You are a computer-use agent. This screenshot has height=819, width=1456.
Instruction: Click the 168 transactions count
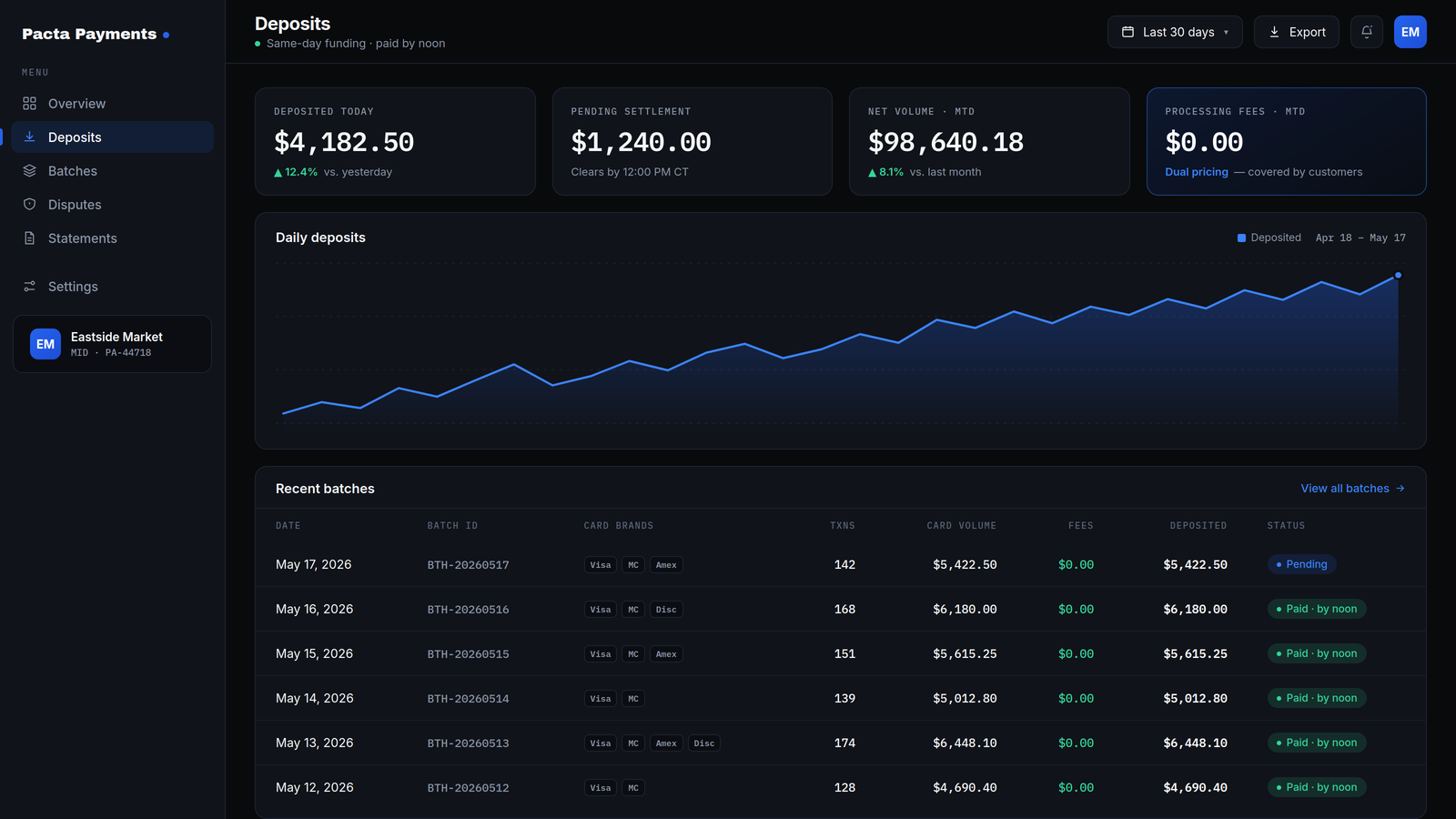pos(844,609)
